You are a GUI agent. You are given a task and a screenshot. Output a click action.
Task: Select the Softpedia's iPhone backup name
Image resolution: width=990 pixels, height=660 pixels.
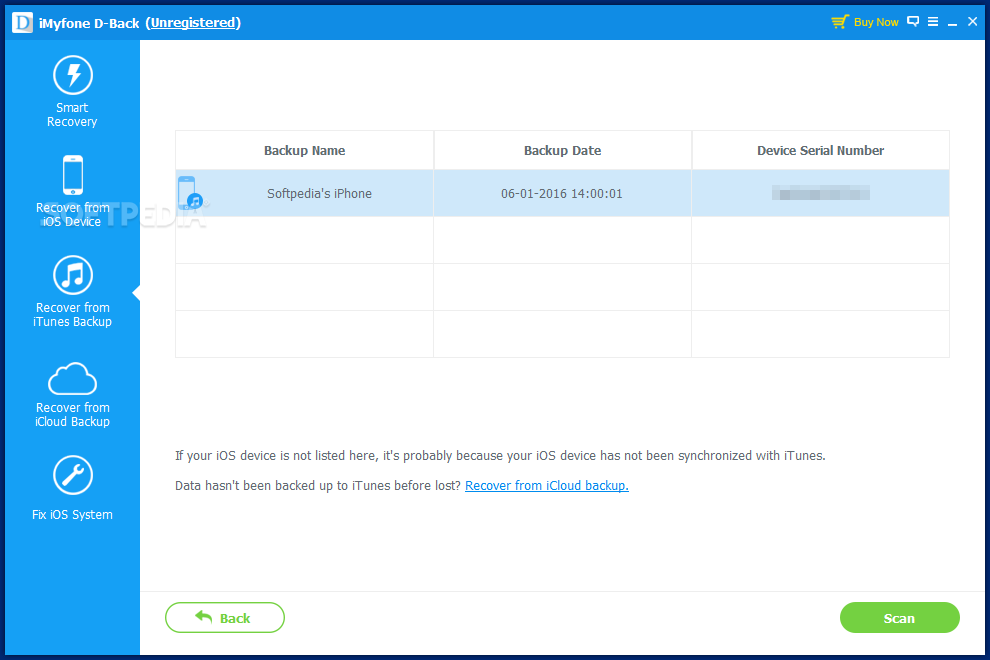[x=319, y=194]
